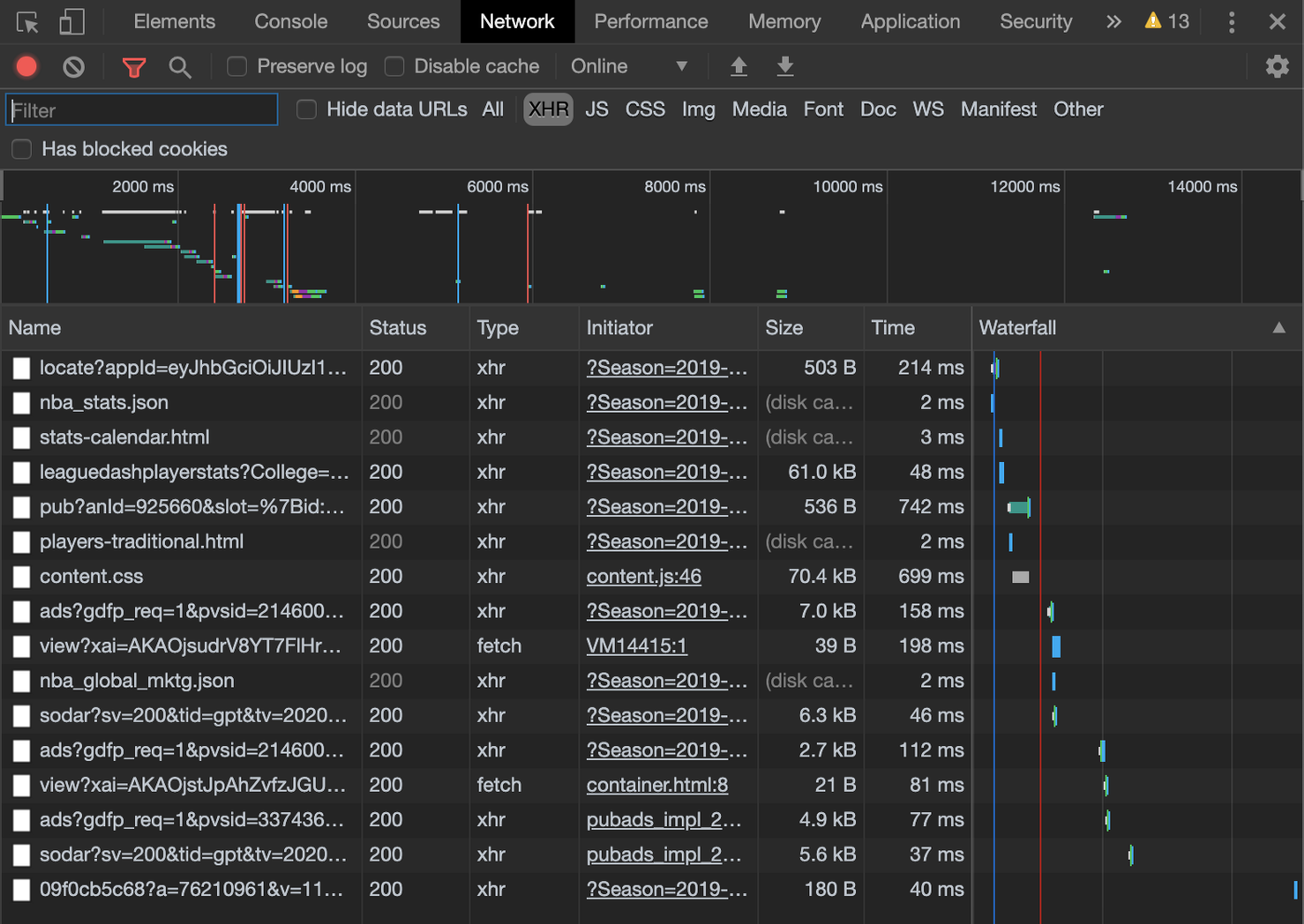Click into the Filter text field

142,110
